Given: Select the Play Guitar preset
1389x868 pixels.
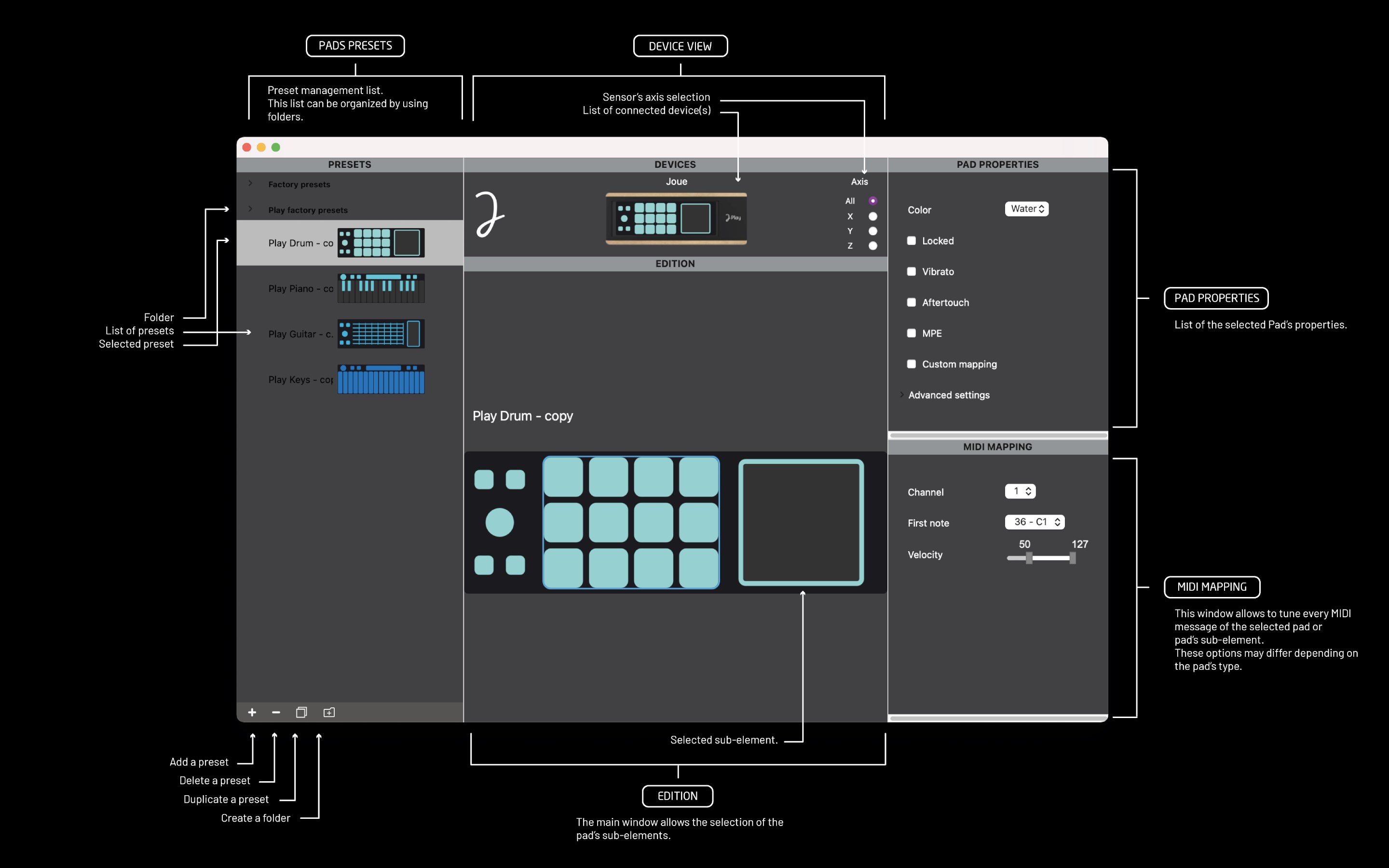Looking at the screenshot, I should (300, 334).
